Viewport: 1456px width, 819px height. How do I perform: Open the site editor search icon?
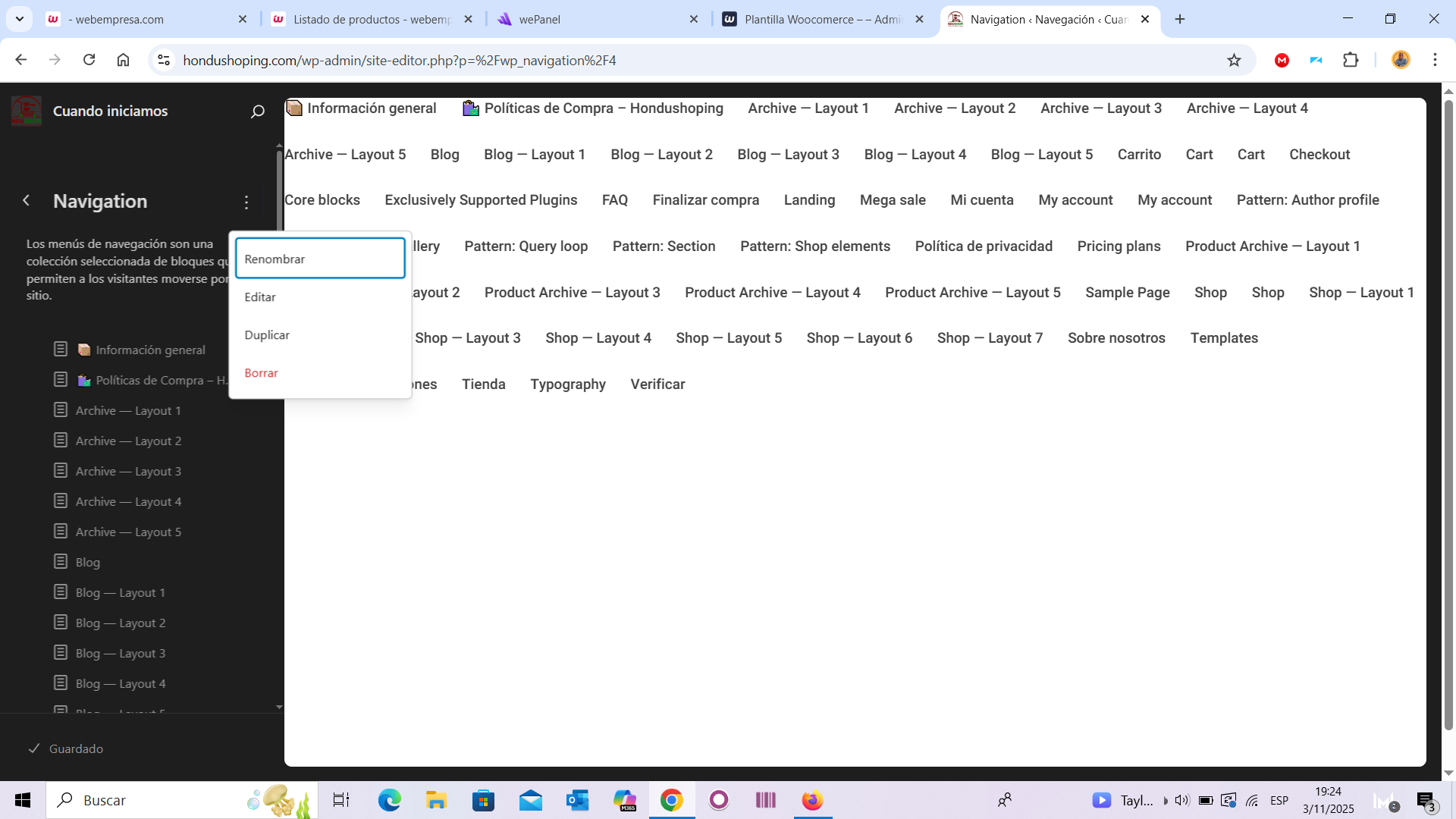click(x=257, y=111)
